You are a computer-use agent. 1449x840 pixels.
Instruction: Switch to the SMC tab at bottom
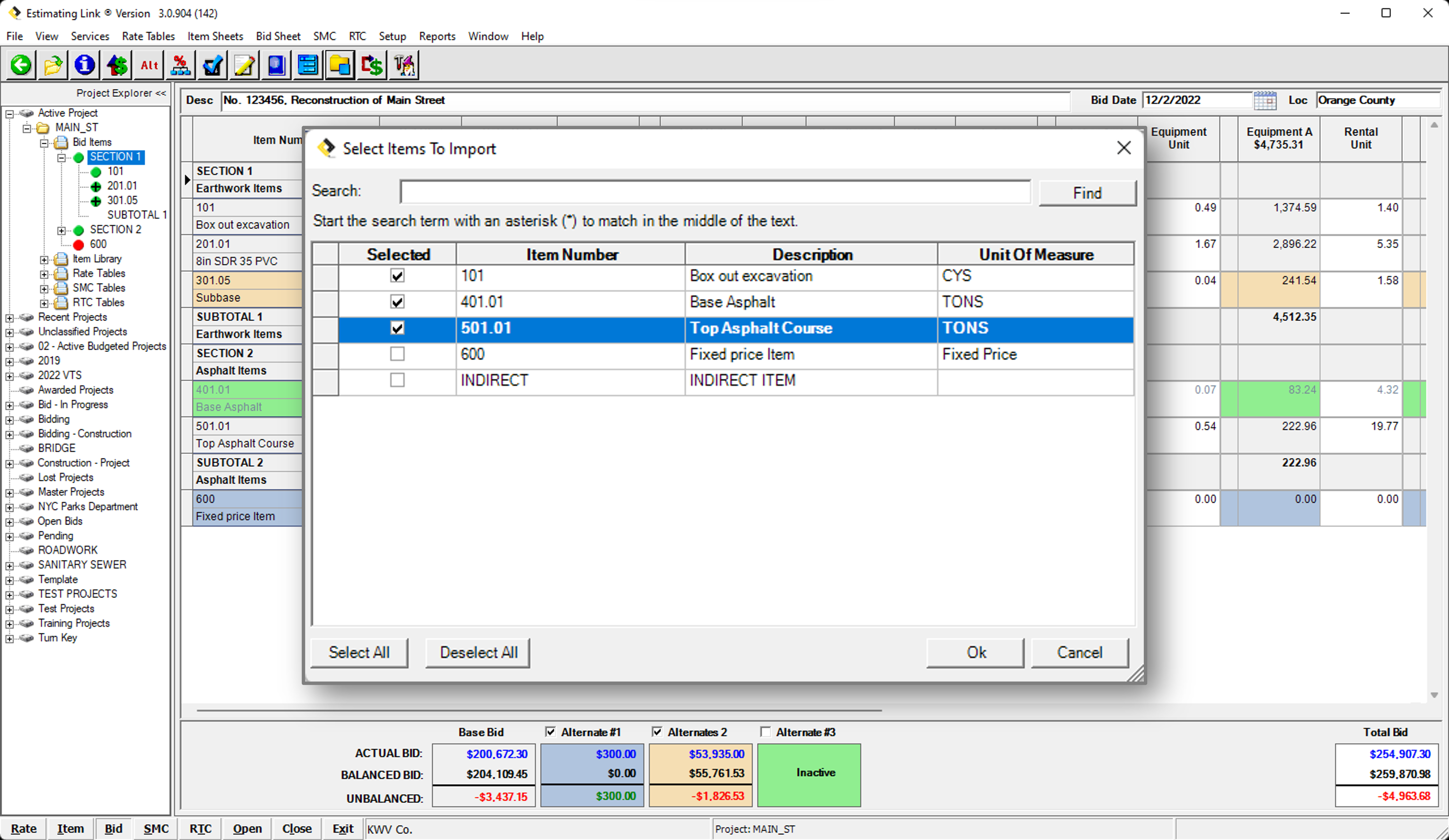point(155,828)
